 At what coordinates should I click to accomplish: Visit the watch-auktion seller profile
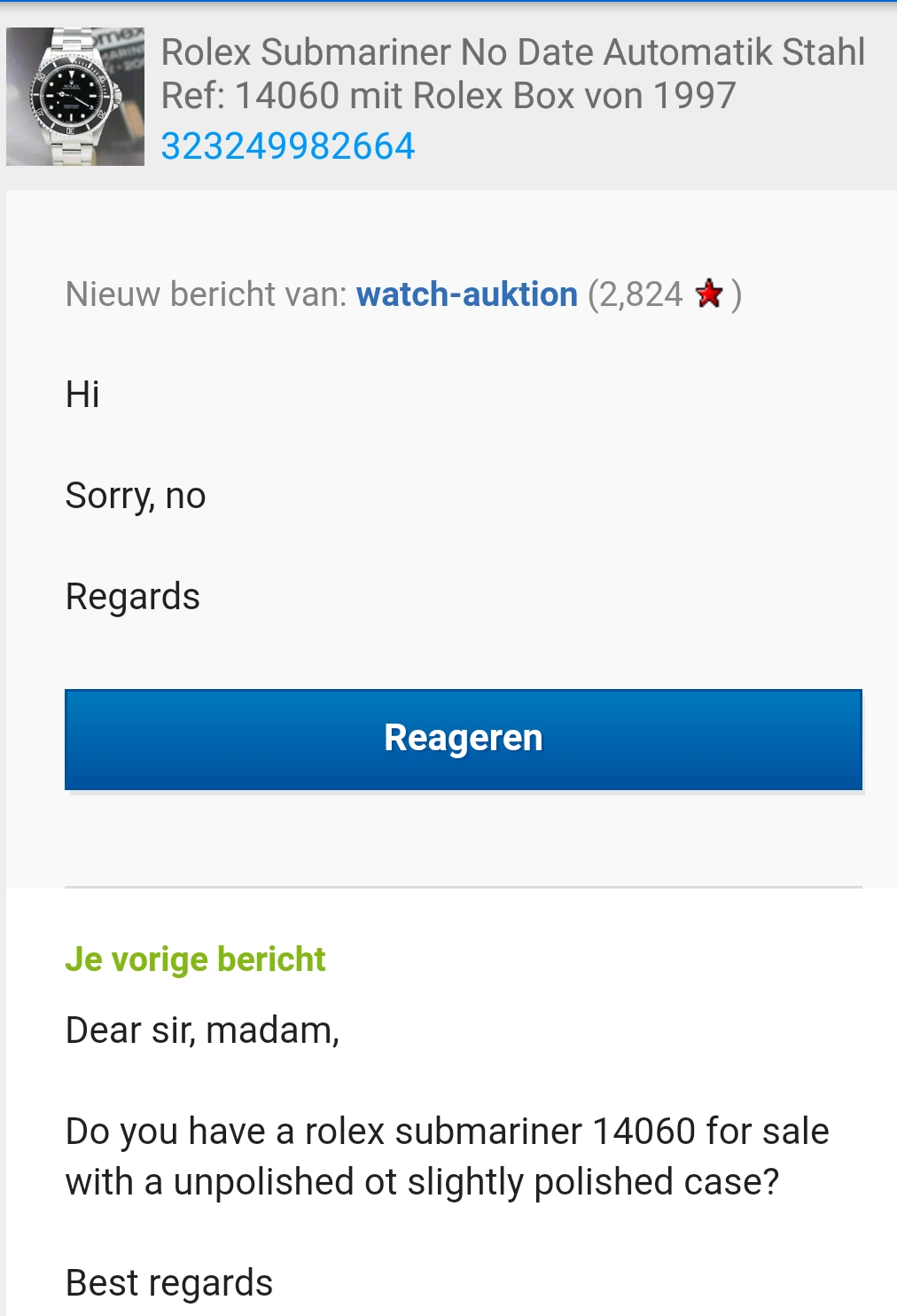(x=467, y=294)
